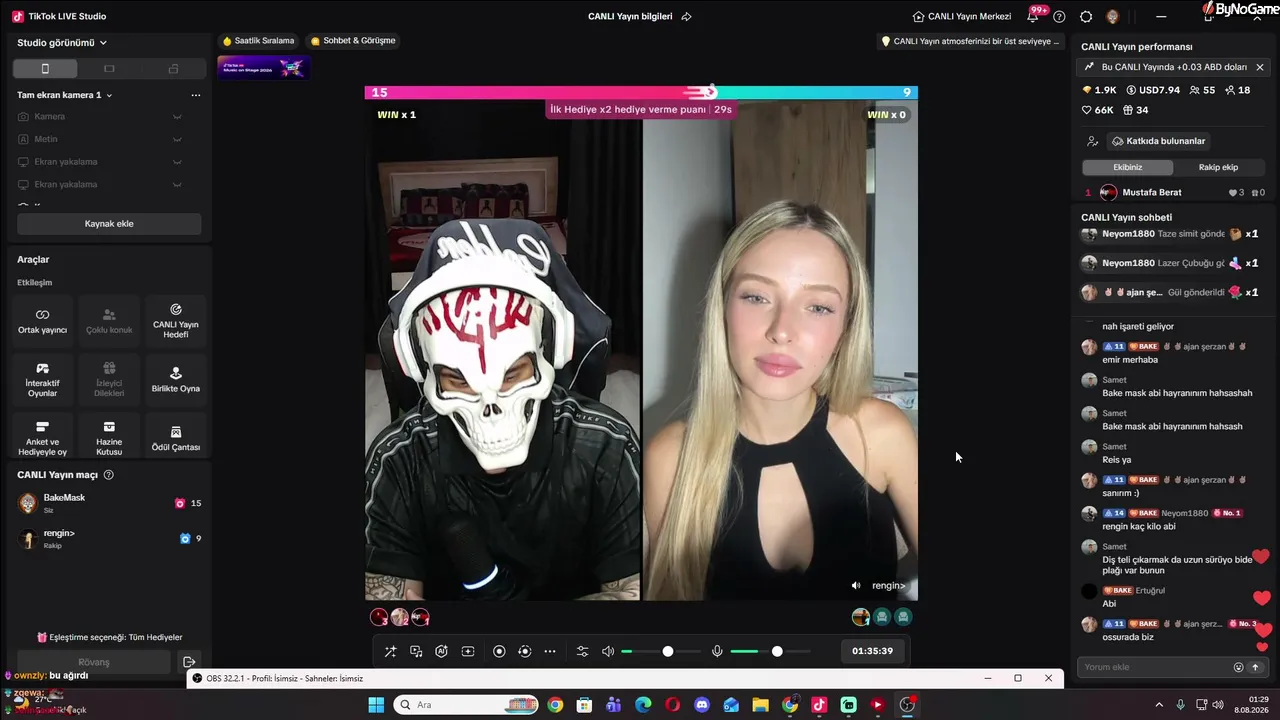
Task: Click the exit match icon beside Rövanş
Action: [189, 662]
